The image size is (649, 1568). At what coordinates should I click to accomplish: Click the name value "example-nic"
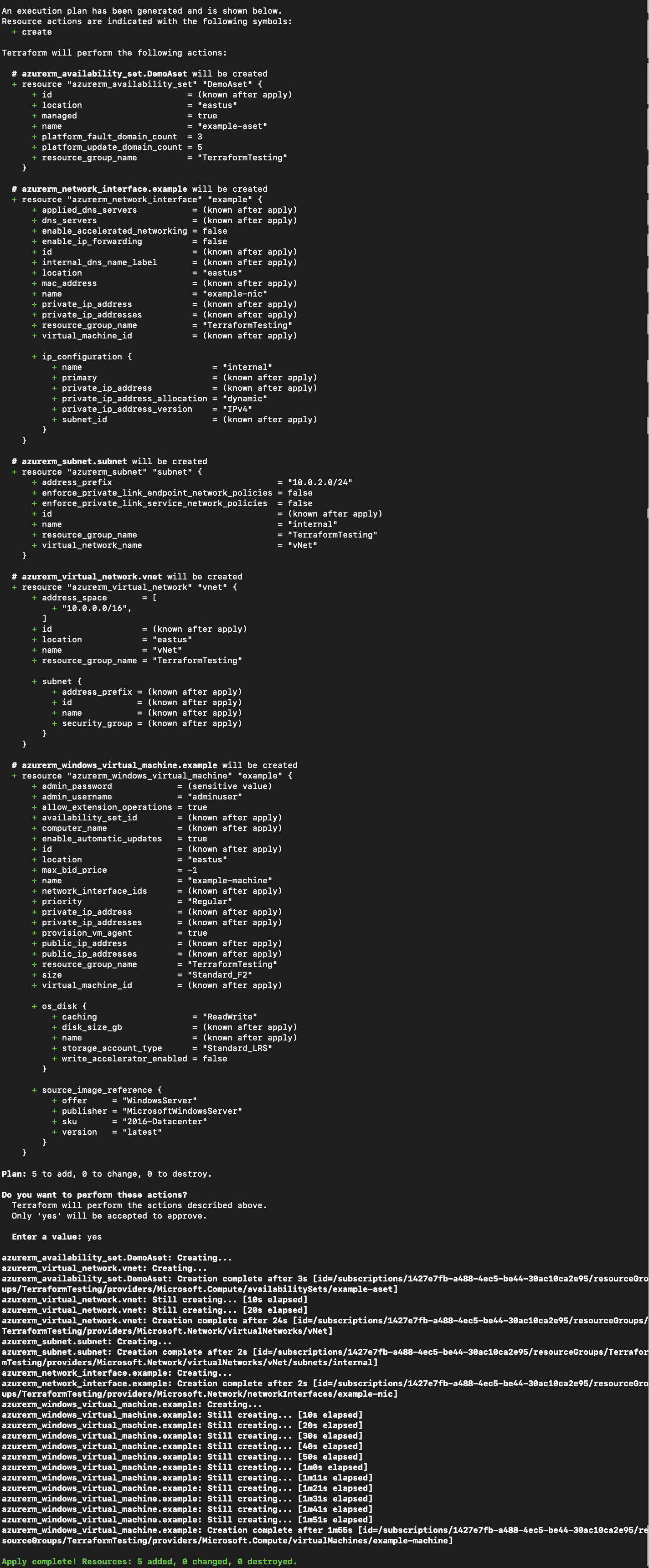point(234,293)
